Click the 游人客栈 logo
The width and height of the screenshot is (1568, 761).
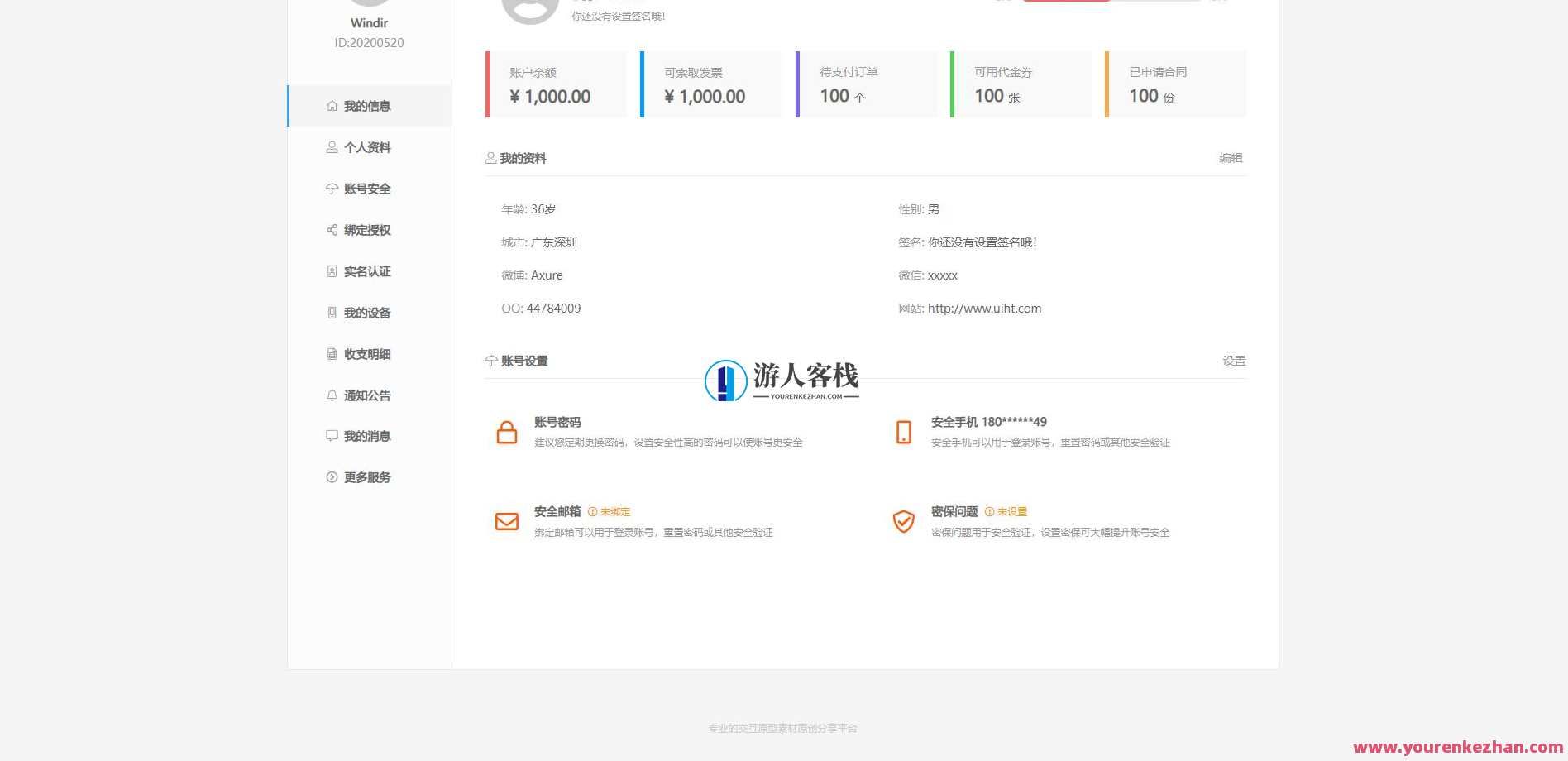coord(782,379)
